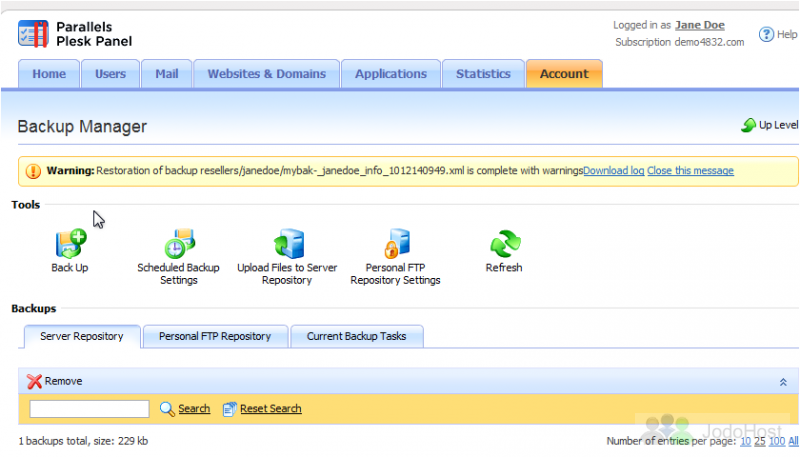Screen dimensions: 800x457
Task: Click the Help question mark icon
Action: tap(765, 34)
